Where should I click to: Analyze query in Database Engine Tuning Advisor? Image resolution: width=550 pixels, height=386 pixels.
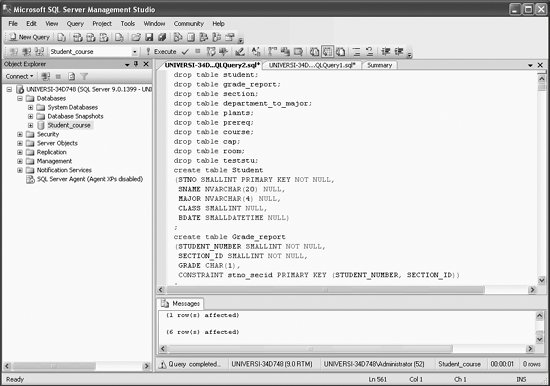[x=223, y=52]
